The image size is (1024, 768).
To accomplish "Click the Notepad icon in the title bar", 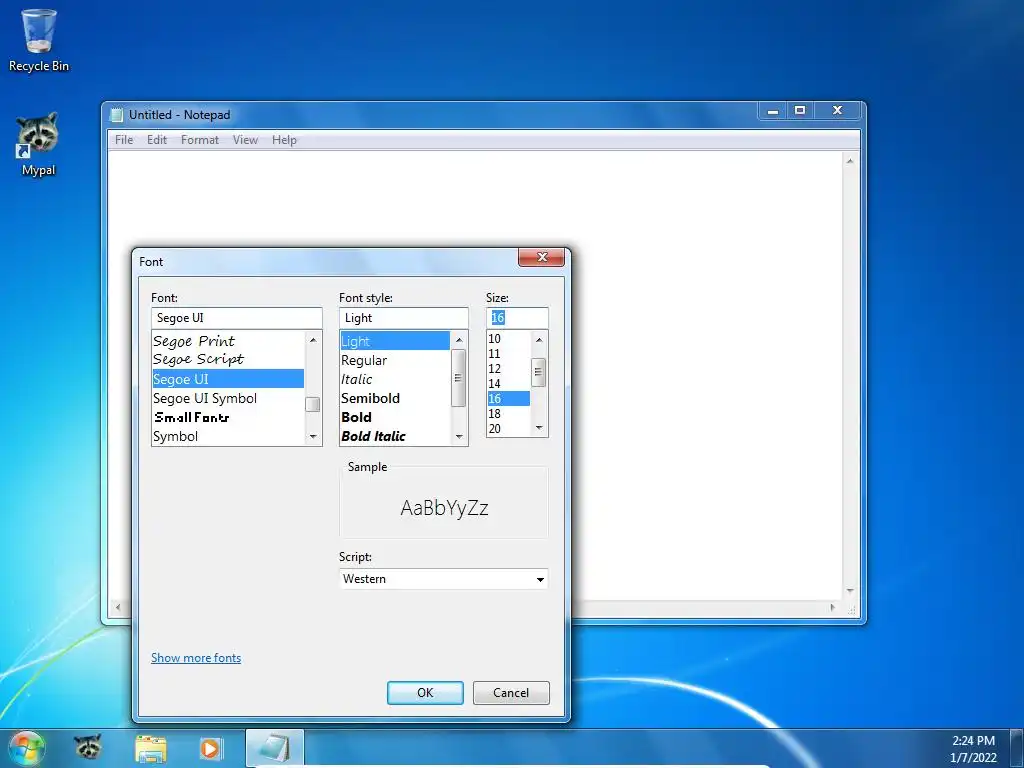I will point(117,115).
